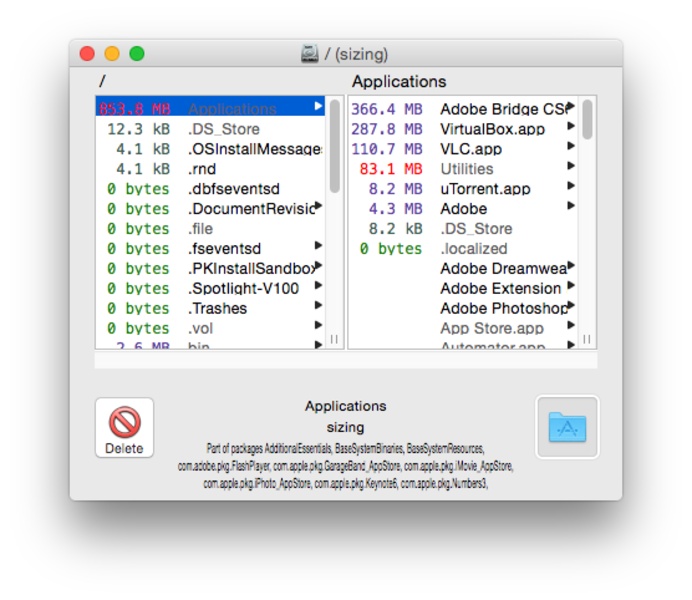Click the 287.8 MB size value
692x600 pixels.
click(x=387, y=129)
